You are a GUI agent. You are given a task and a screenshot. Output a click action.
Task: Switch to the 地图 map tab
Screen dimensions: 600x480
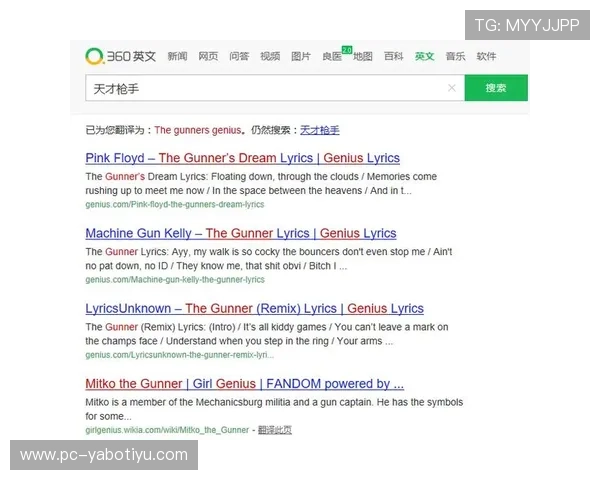pyautogui.click(x=363, y=56)
